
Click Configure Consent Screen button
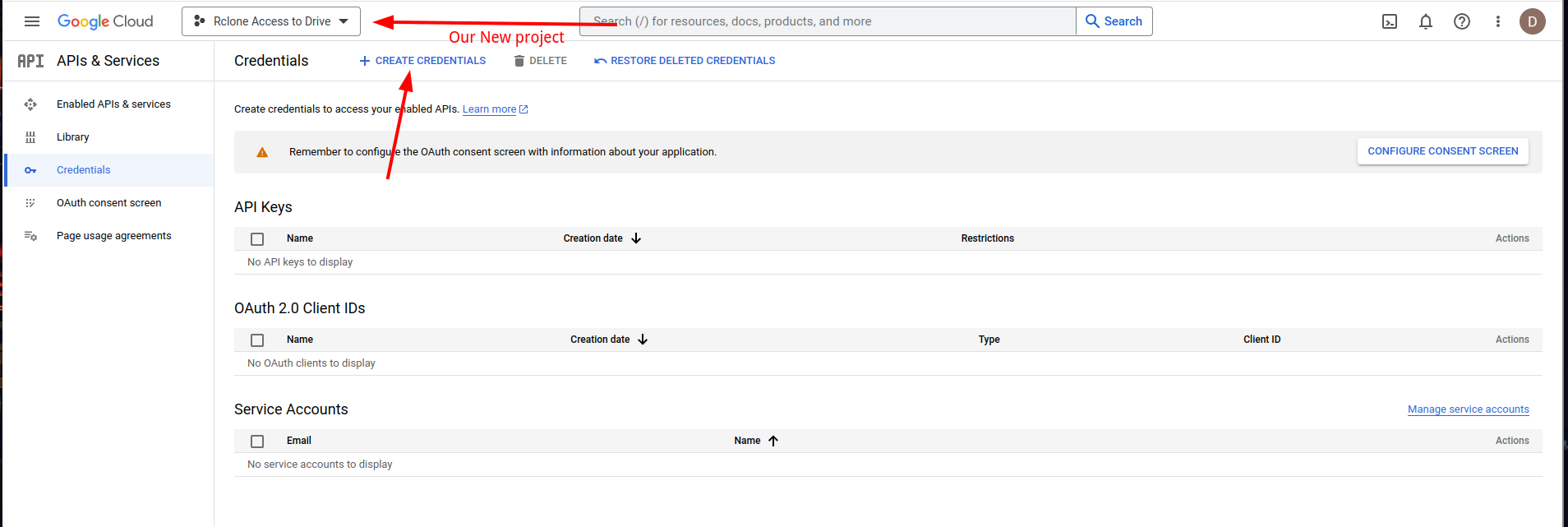coord(1443,151)
